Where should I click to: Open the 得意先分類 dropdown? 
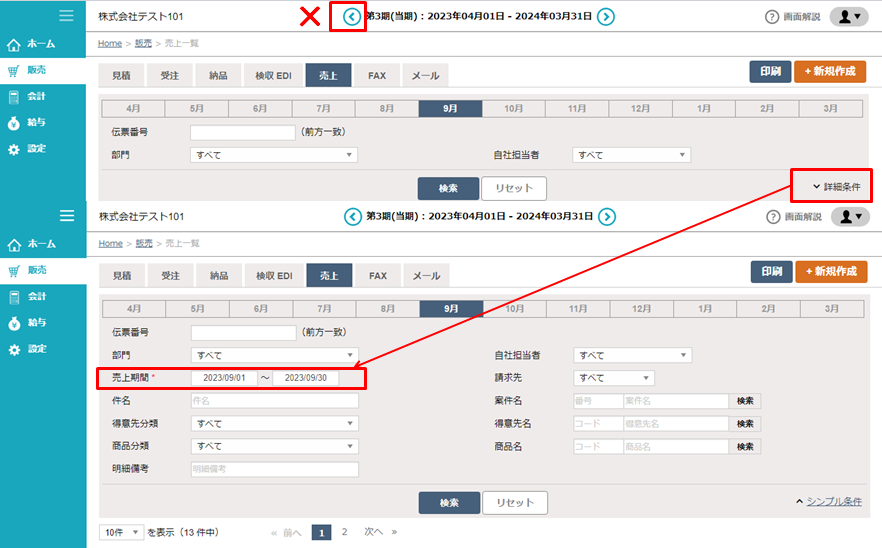274,423
